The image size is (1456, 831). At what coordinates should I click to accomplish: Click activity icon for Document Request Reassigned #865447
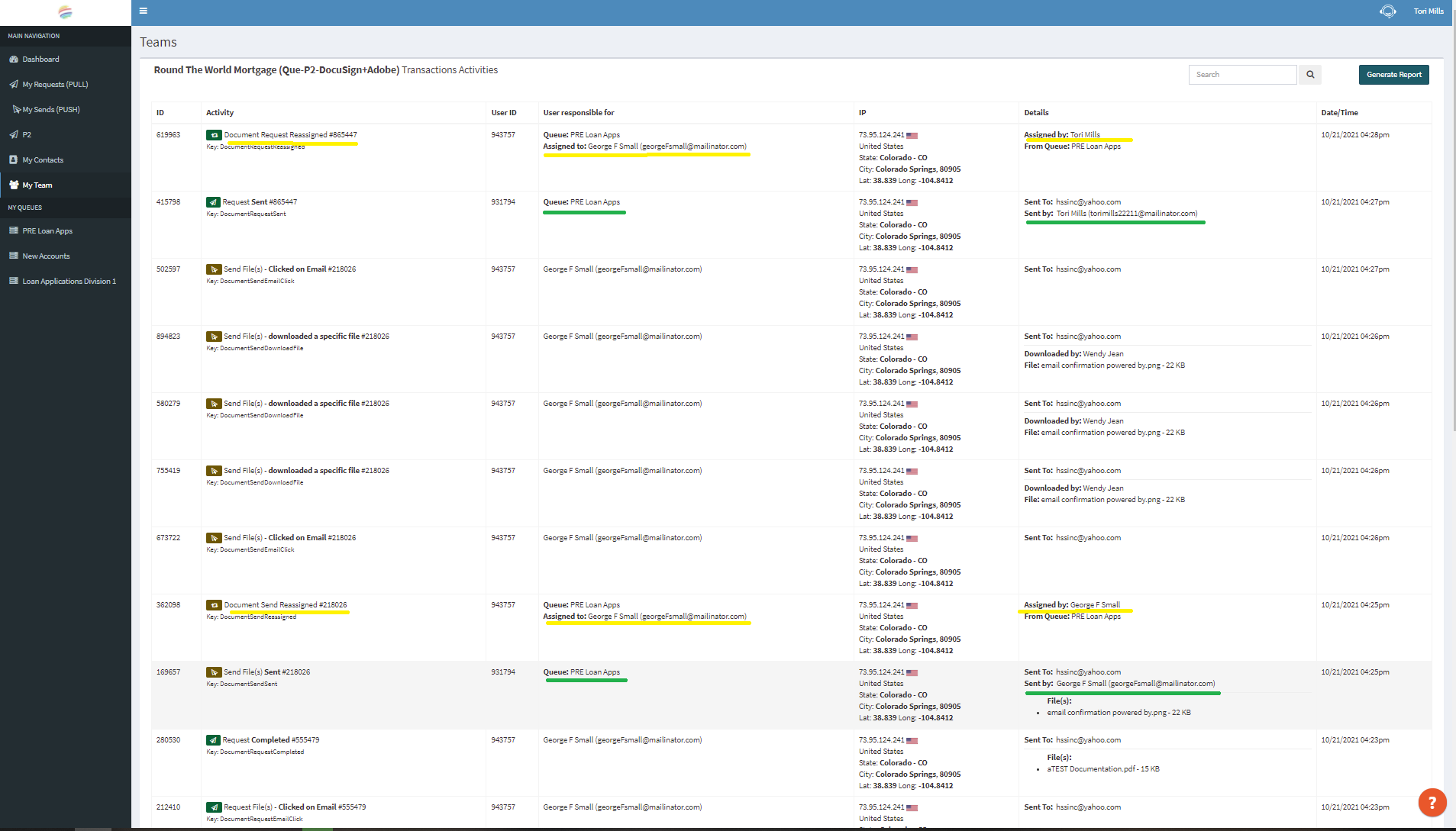click(214, 135)
